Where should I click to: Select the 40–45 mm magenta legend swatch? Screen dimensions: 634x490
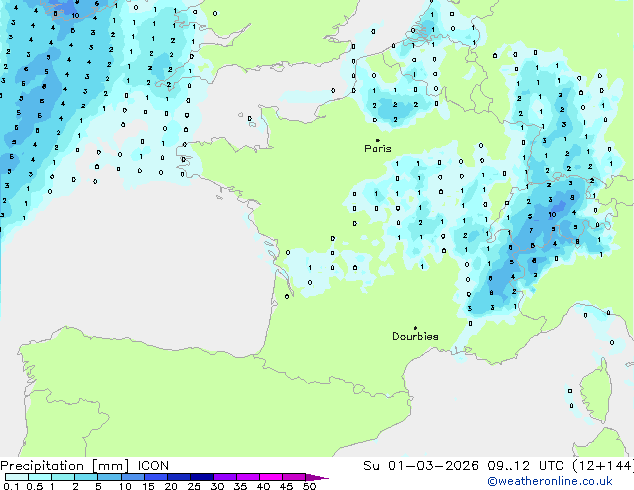271,477
